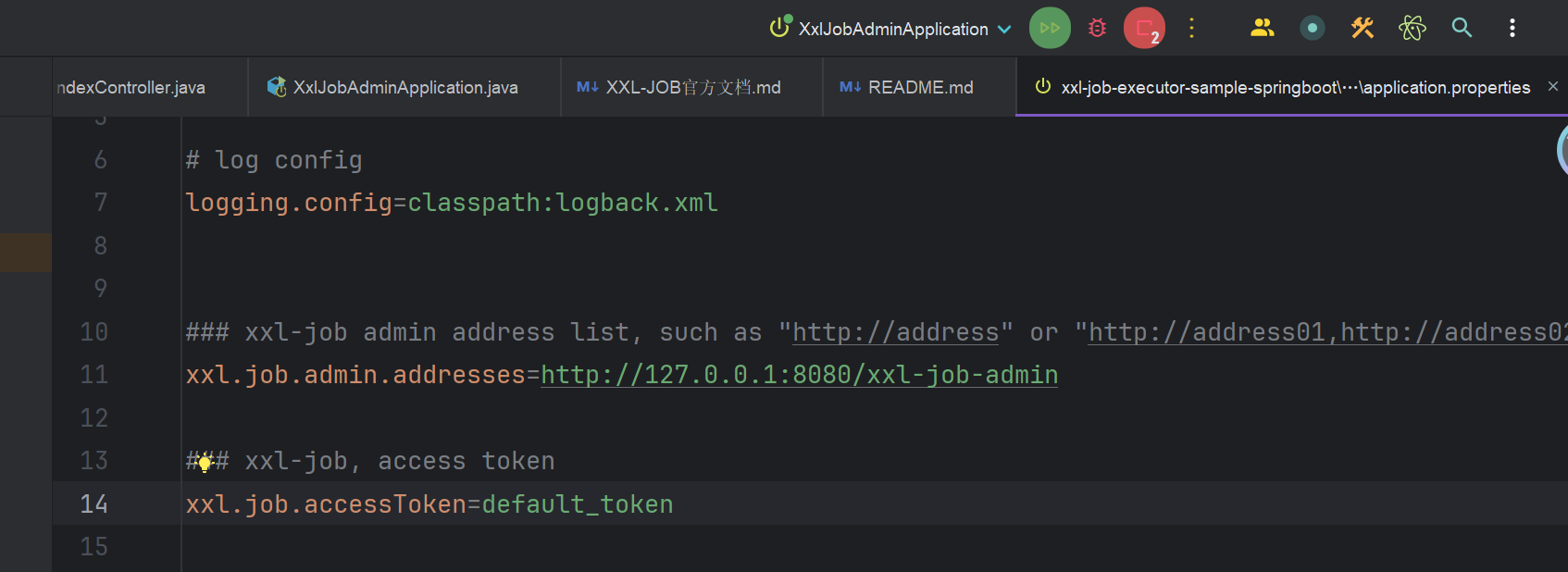The image size is (1568, 572).
Task: Expand the XxlJobAdminApplication run configuration dropdown
Action: (1004, 30)
